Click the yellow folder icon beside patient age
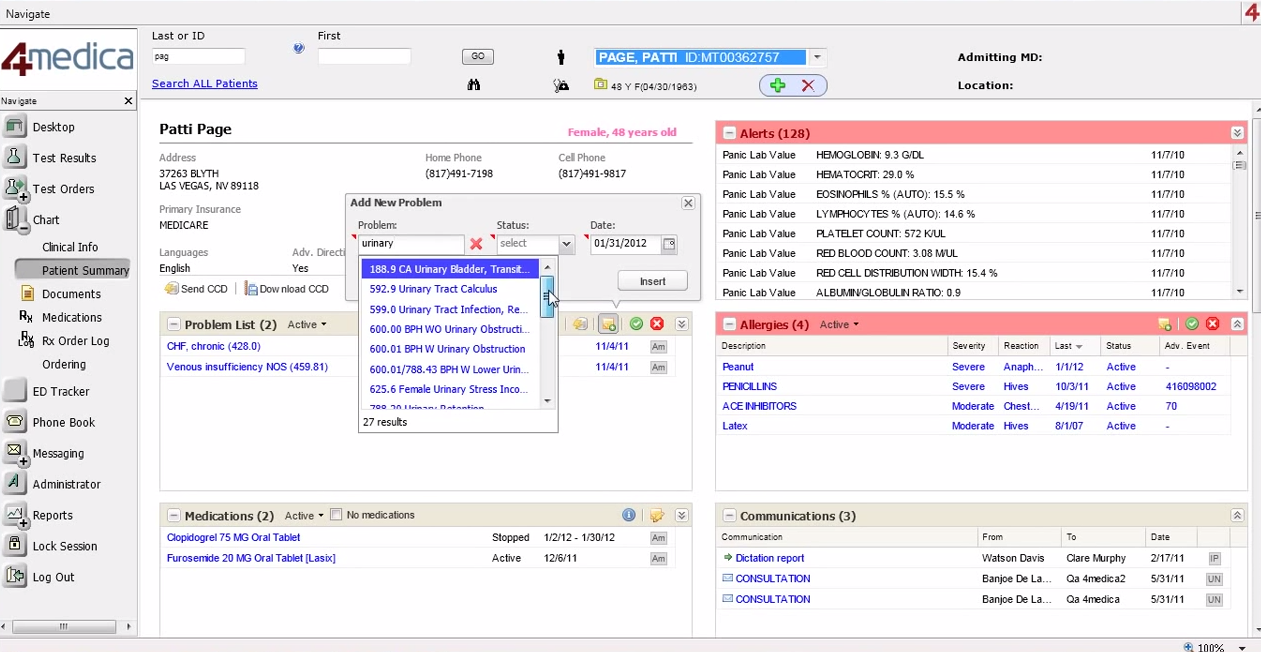 click(600, 85)
